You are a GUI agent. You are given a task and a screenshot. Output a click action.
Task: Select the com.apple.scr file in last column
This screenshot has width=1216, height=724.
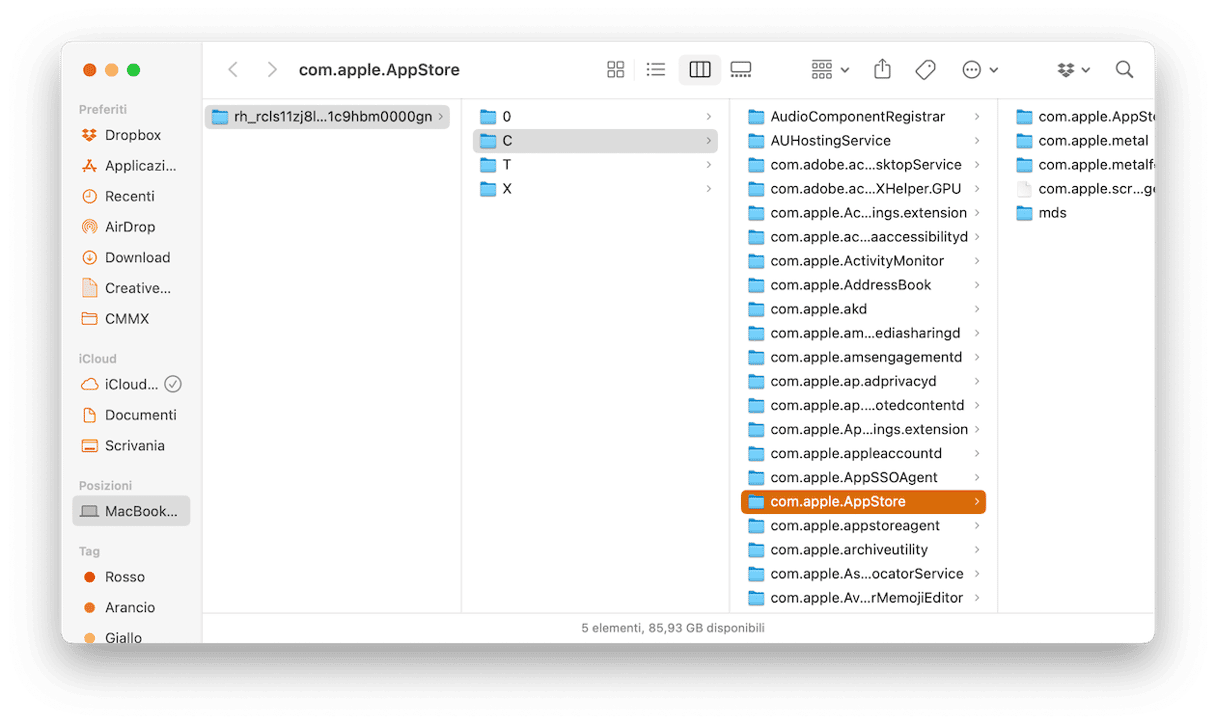pyautogui.click(x=1082, y=188)
